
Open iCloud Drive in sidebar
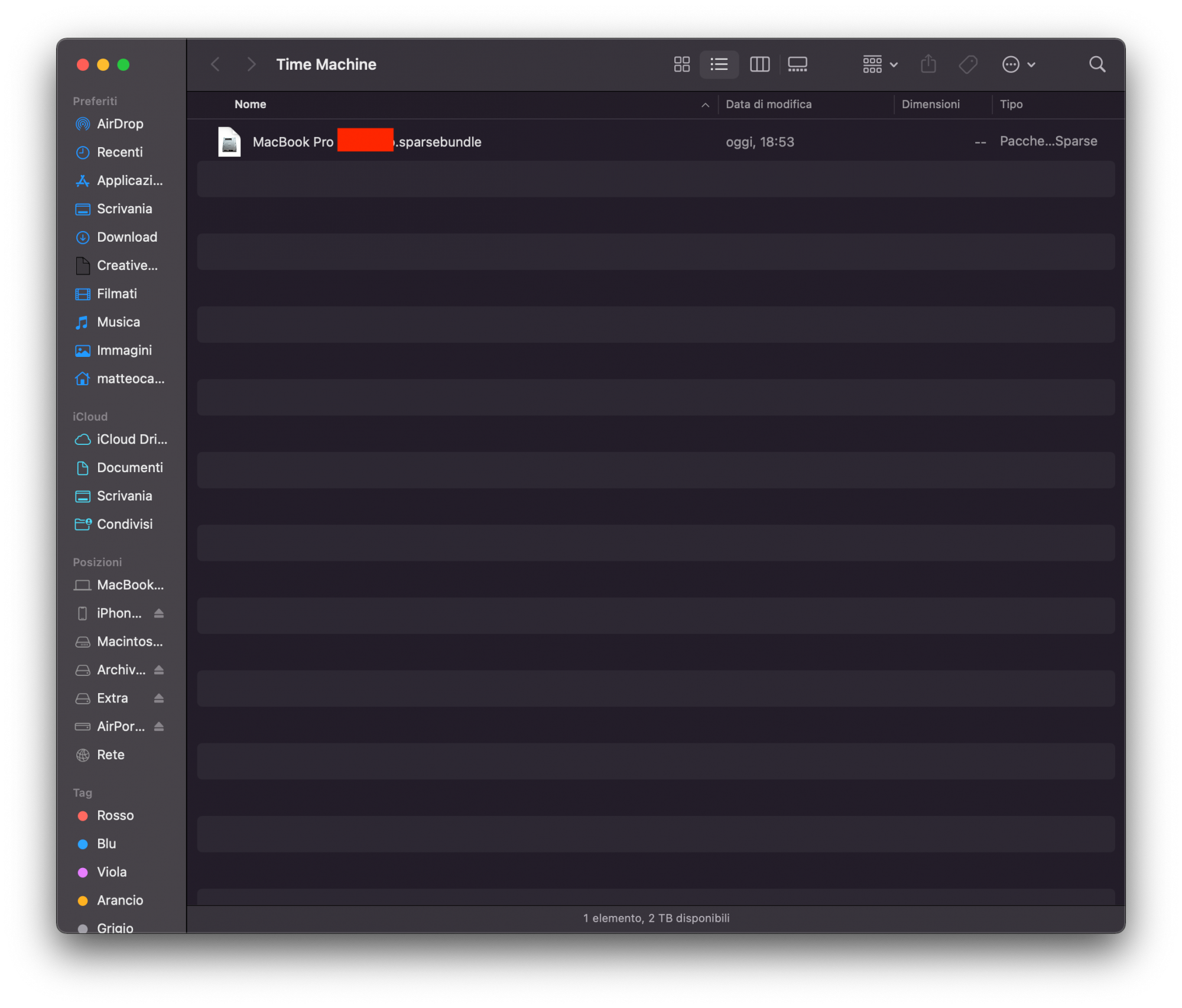131,440
